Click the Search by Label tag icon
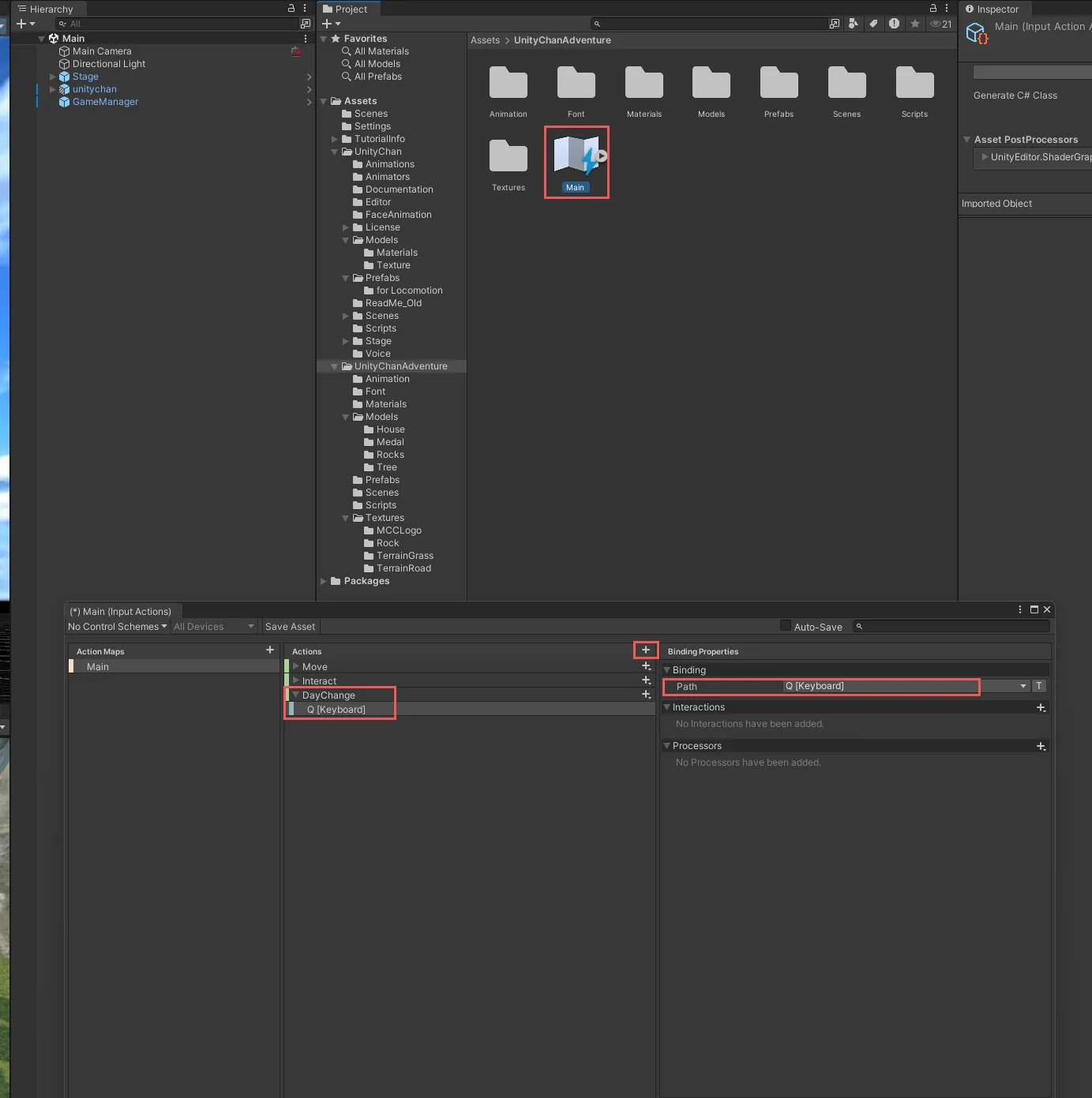 [x=873, y=24]
